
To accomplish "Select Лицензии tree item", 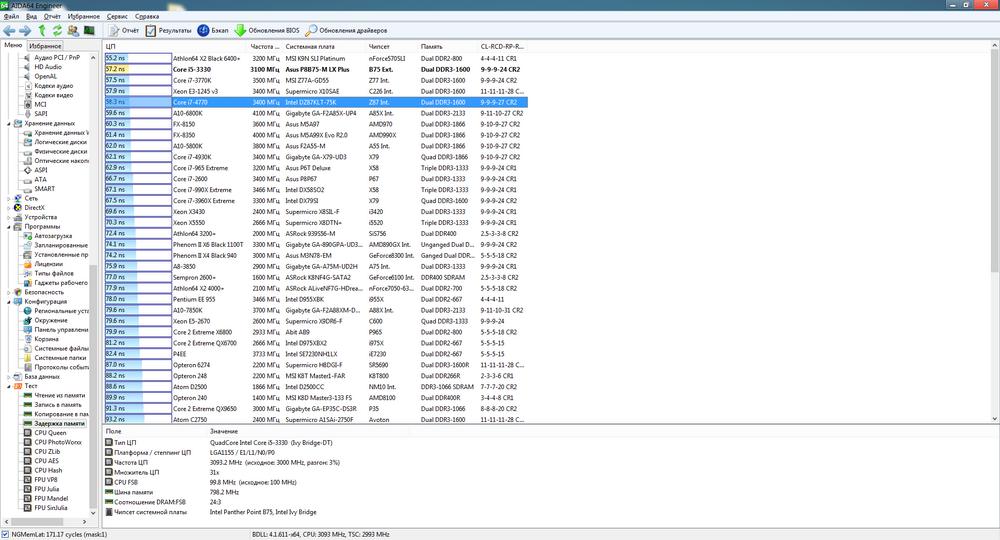I will pyautogui.click(x=48, y=264).
